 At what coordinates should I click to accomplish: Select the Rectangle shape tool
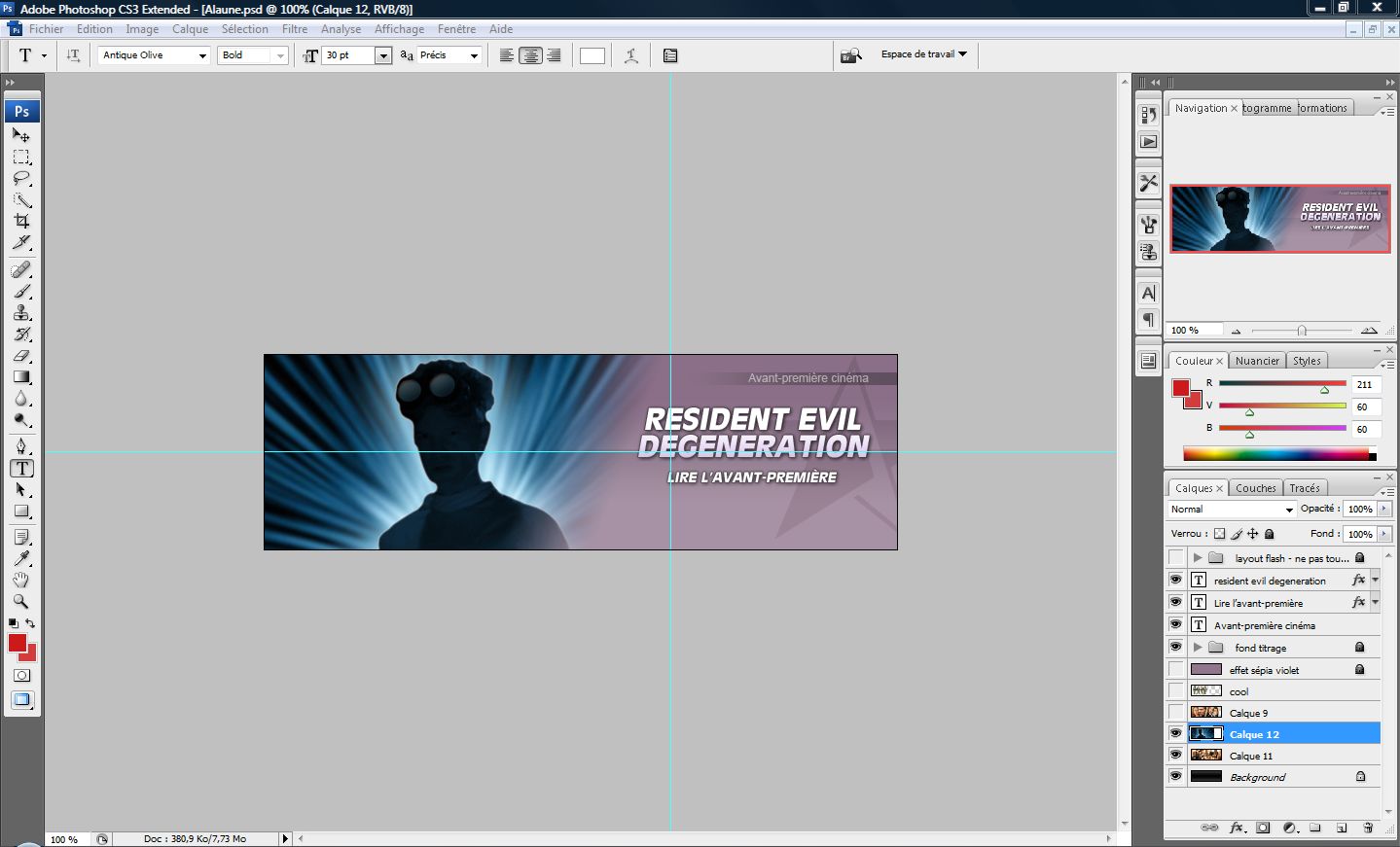point(21,511)
